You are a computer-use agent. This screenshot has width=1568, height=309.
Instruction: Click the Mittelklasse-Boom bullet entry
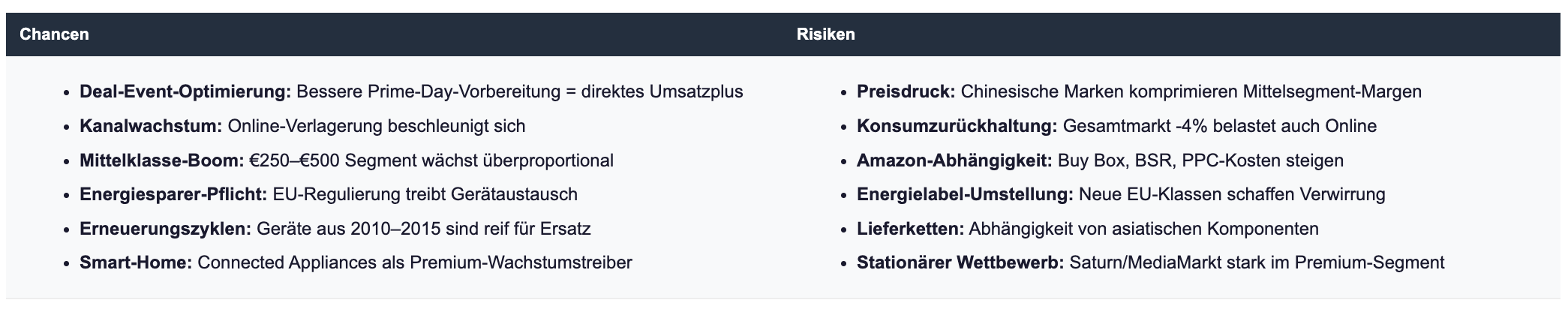[161, 160]
